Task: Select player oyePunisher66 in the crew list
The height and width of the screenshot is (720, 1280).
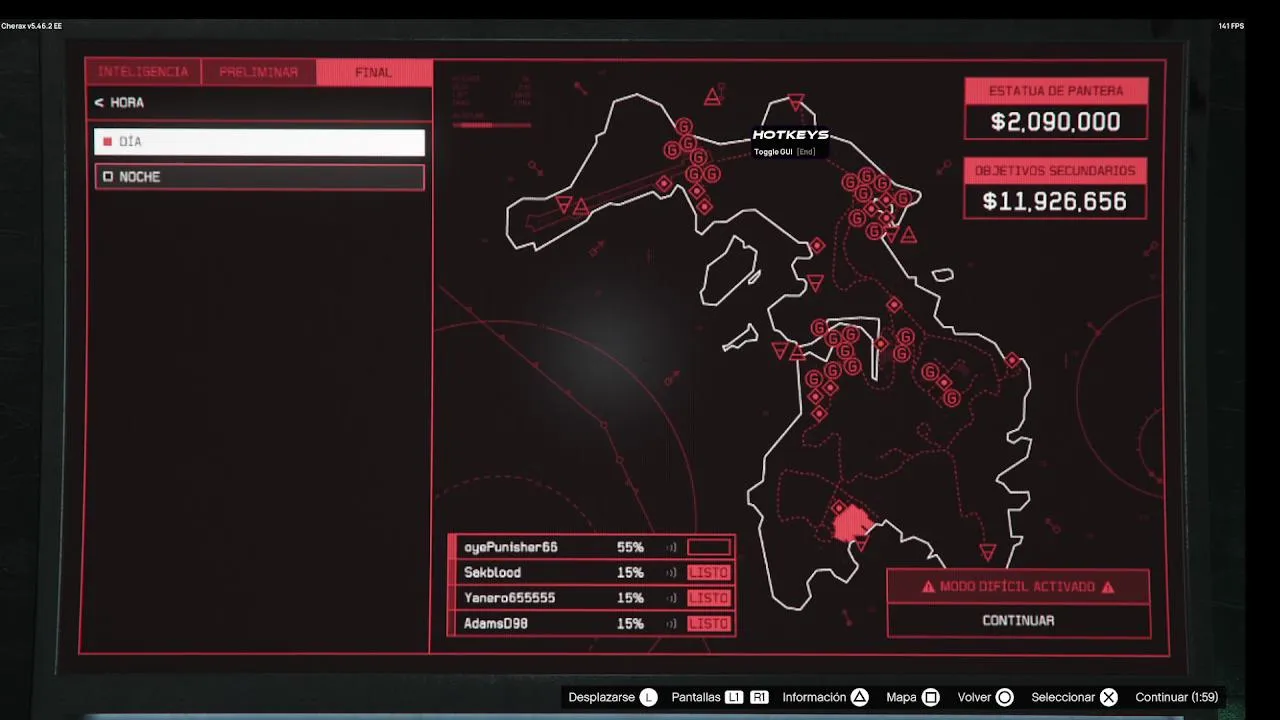Action: (x=511, y=547)
